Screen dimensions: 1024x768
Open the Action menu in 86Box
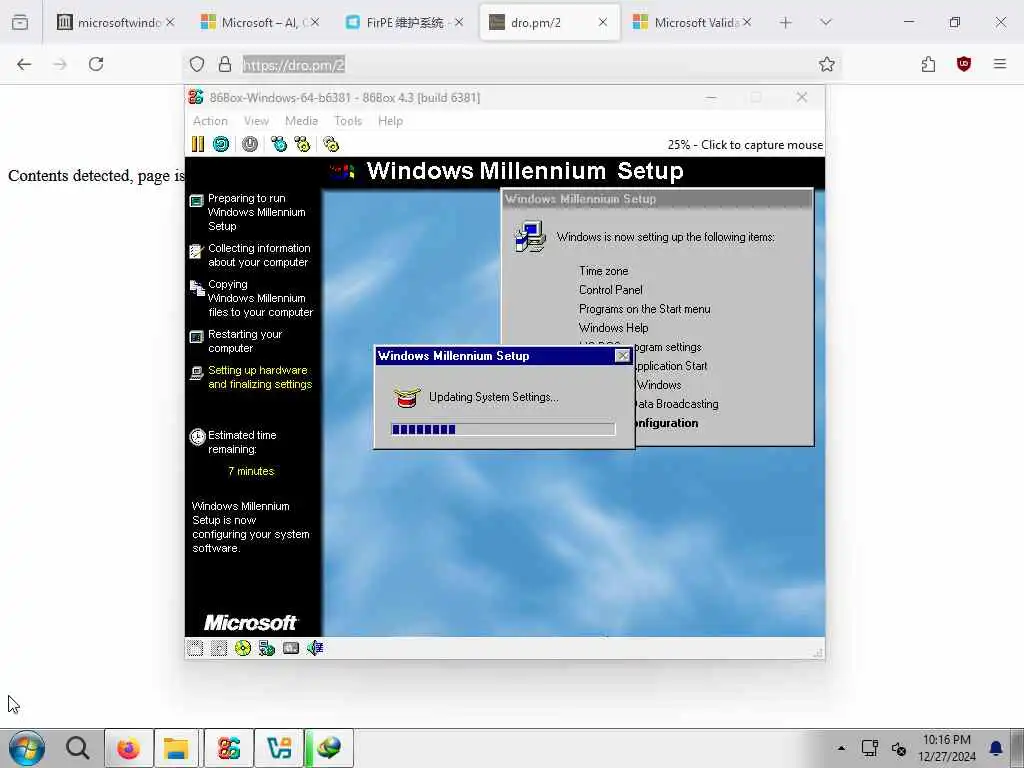pos(210,121)
